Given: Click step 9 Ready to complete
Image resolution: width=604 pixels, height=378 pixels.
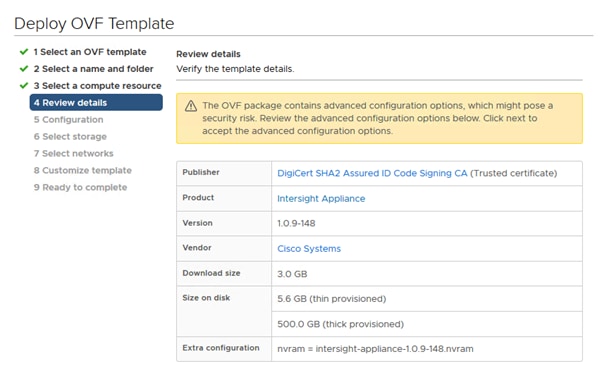Looking at the screenshot, I should pos(80,187).
